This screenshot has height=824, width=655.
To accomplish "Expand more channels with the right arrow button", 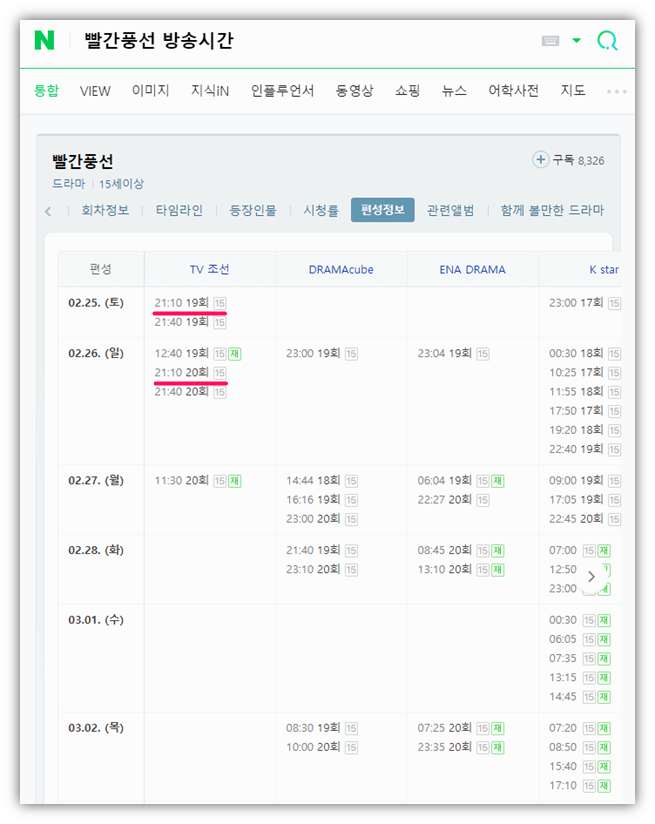I will [x=593, y=577].
